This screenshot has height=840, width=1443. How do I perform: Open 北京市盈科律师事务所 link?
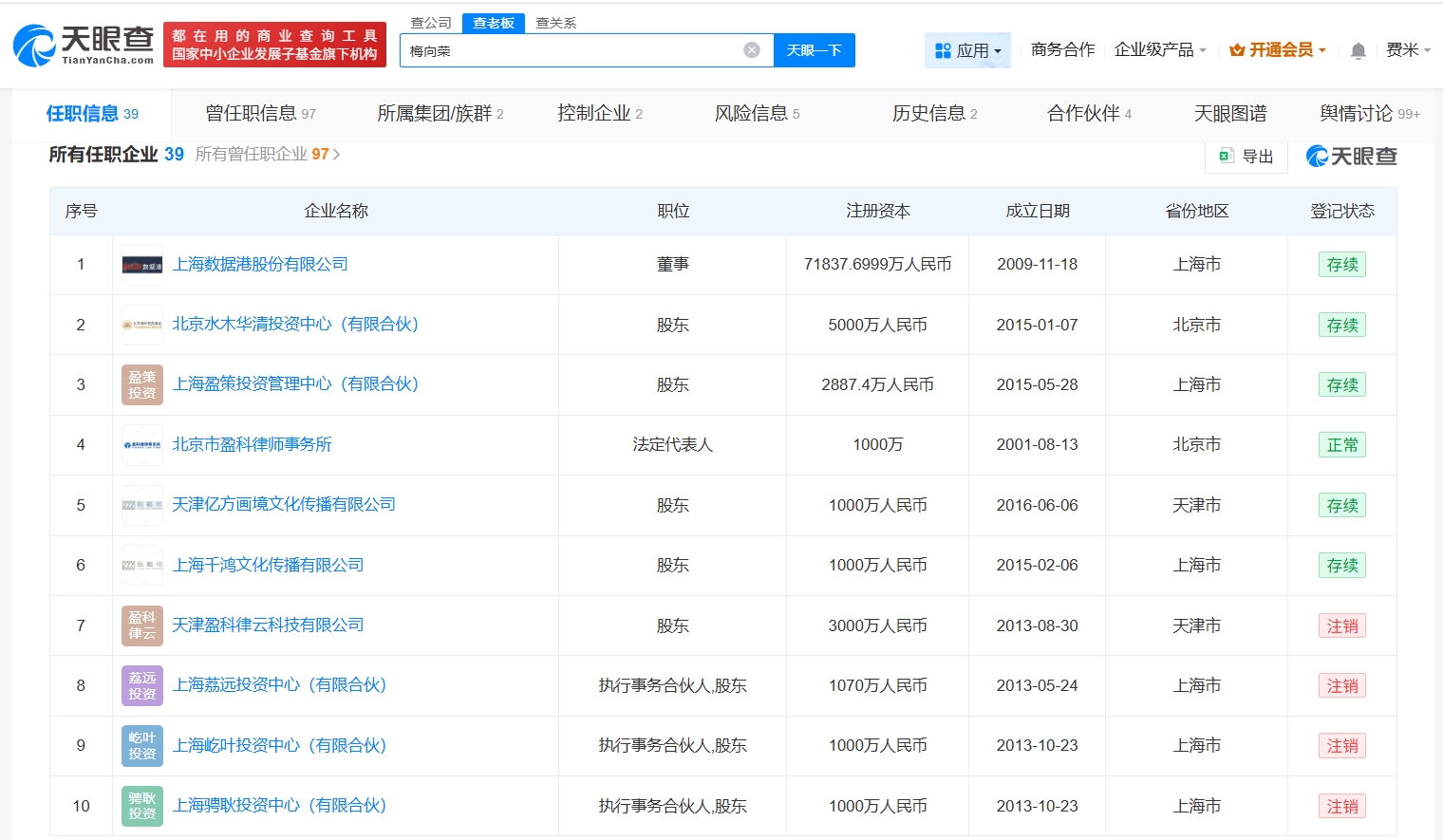[x=252, y=444]
